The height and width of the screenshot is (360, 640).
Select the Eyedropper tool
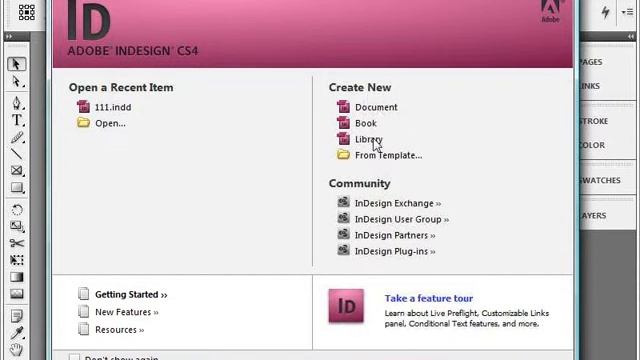click(x=16, y=333)
